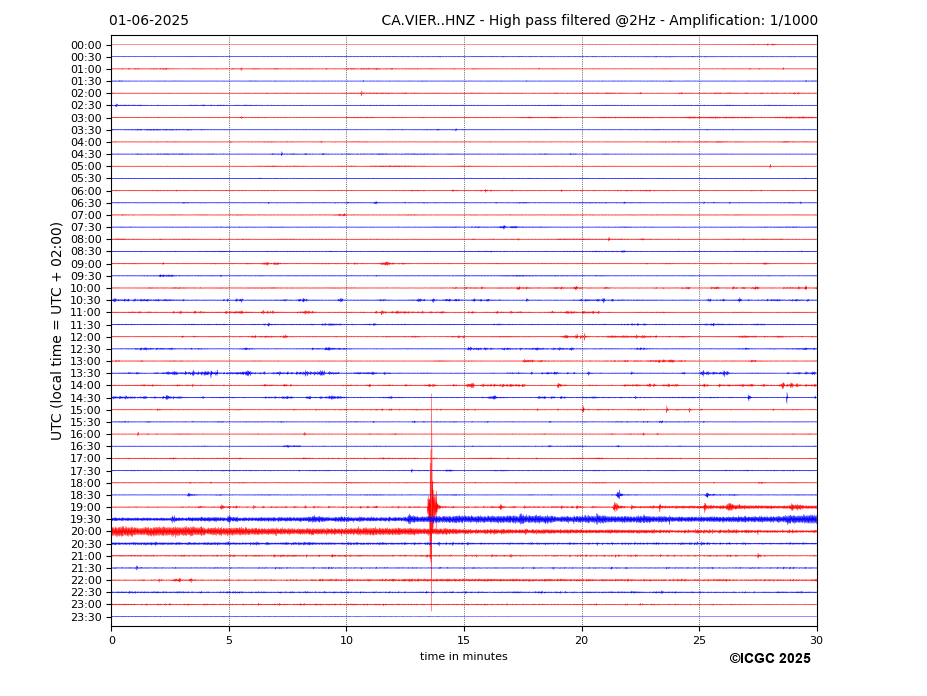Select the 13:30 time row label

tap(86, 374)
